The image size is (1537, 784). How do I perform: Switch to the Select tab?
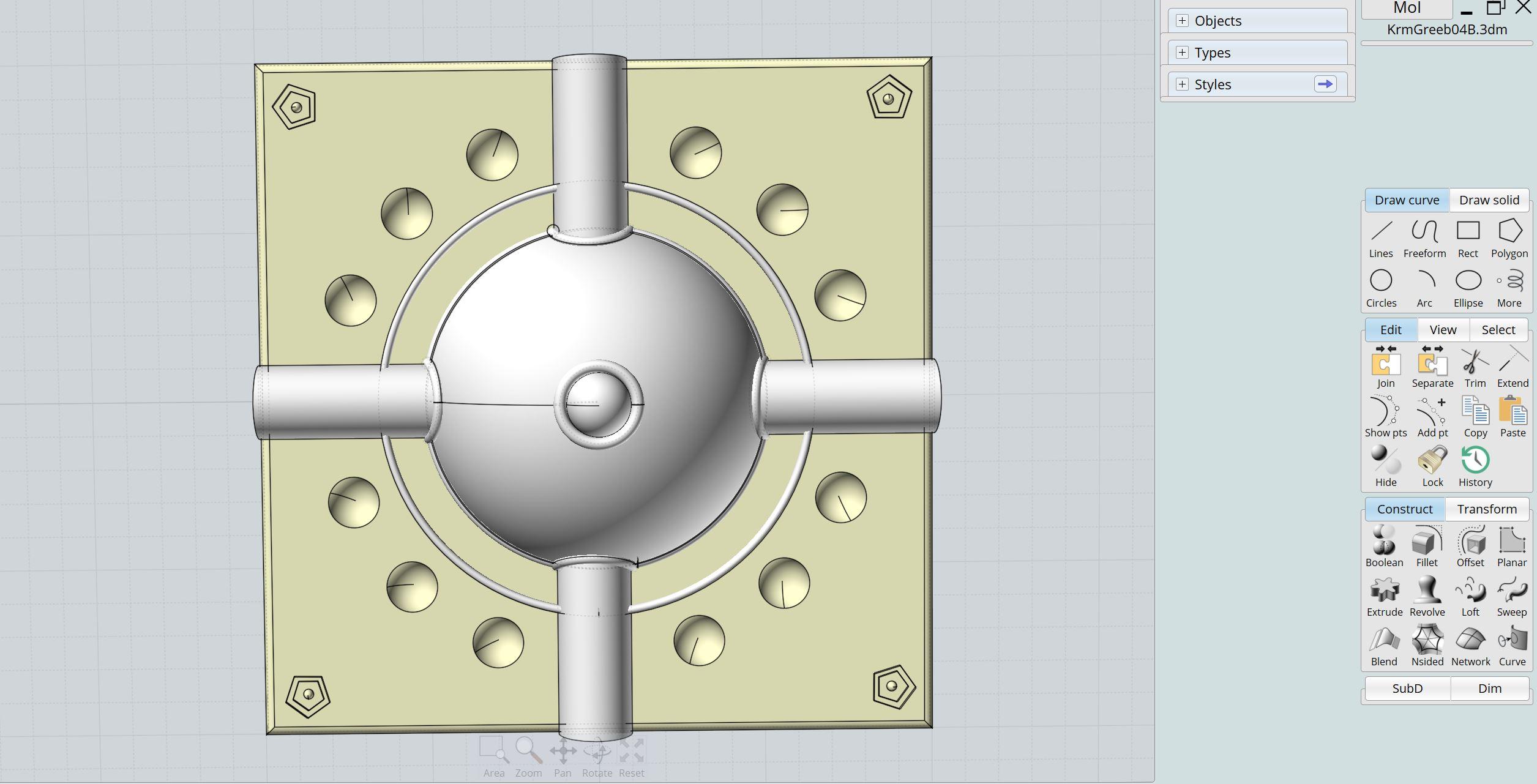coord(1498,330)
